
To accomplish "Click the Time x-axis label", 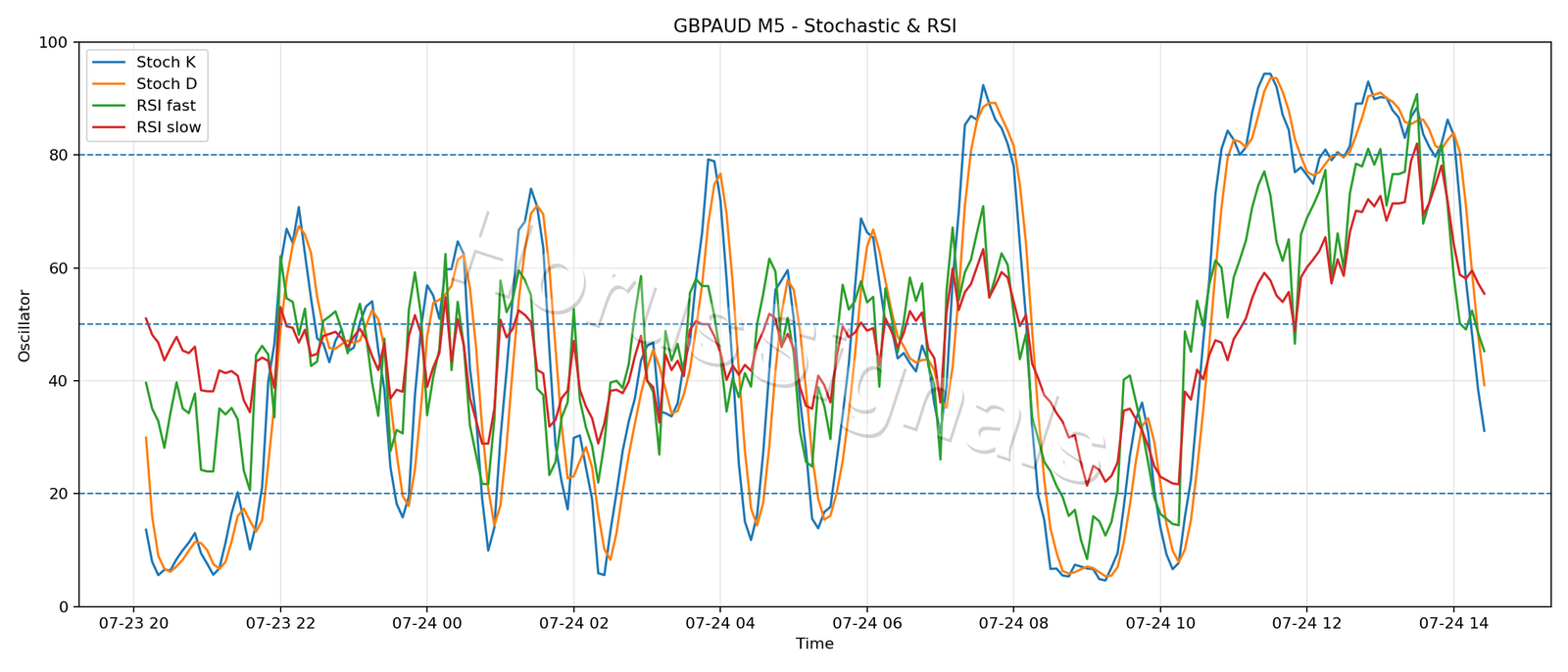I will click(814, 644).
